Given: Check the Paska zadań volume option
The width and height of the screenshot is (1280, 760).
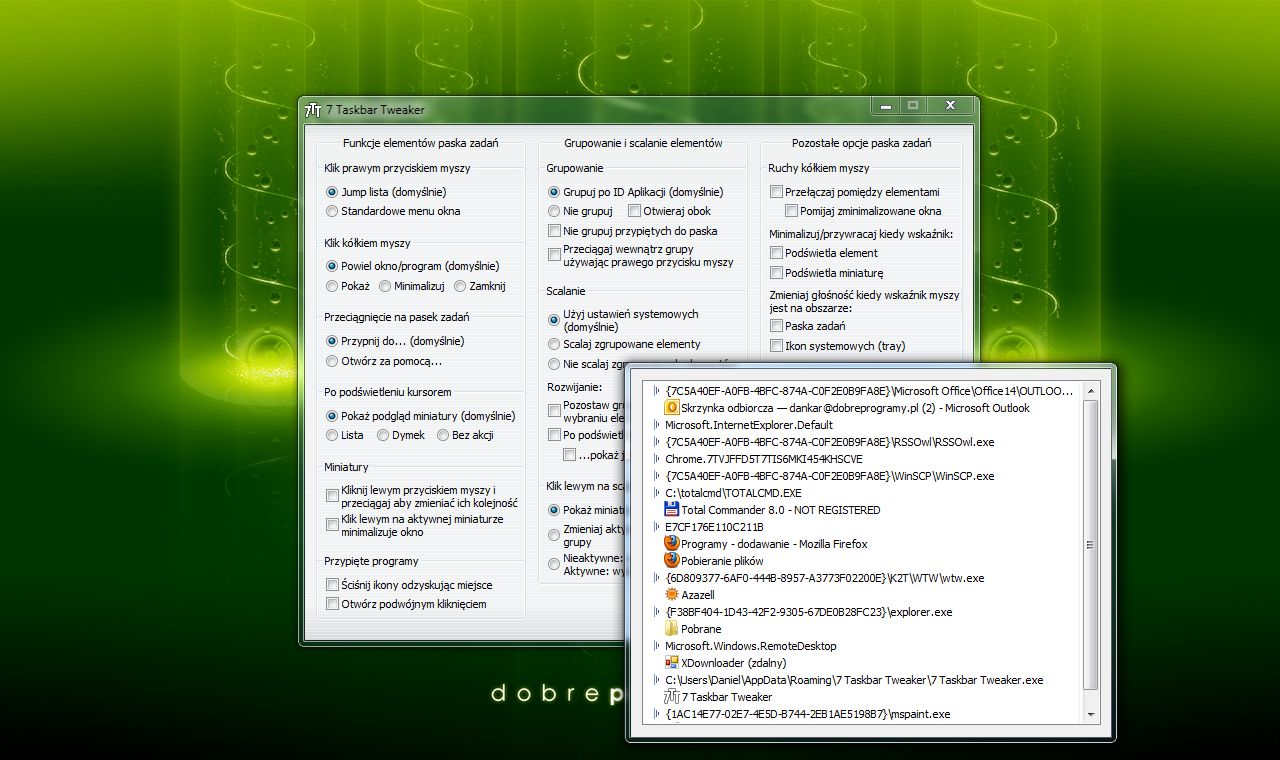Looking at the screenshot, I should click(x=776, y=326).
